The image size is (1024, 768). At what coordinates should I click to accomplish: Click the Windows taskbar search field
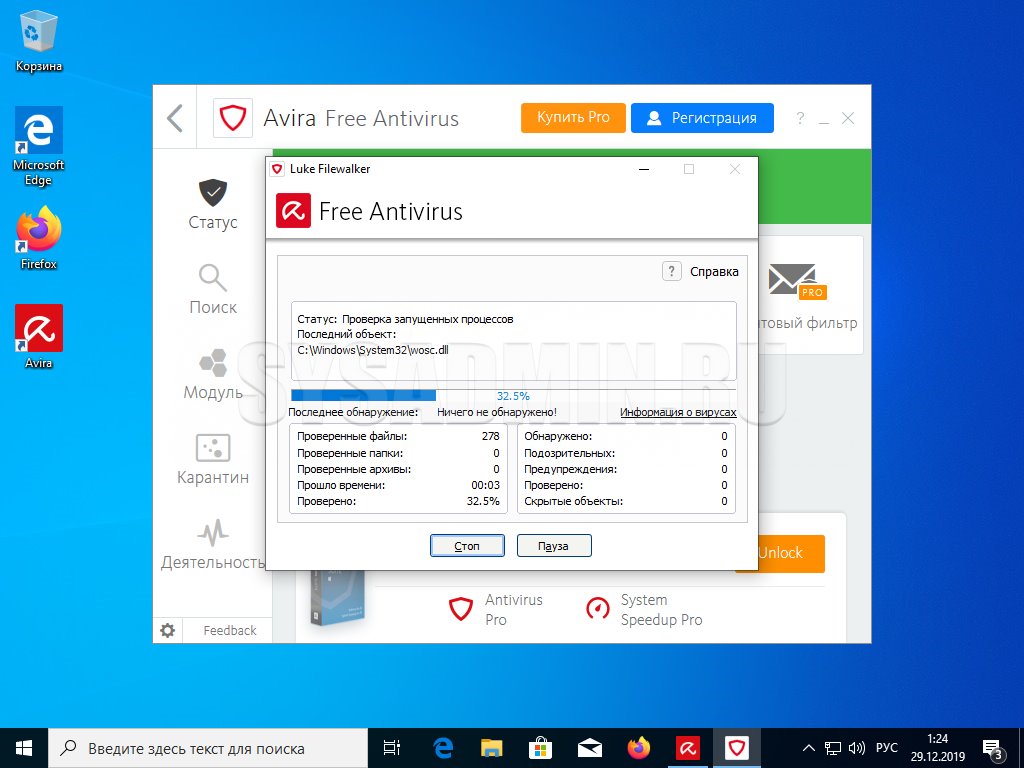tap(208, 747)
